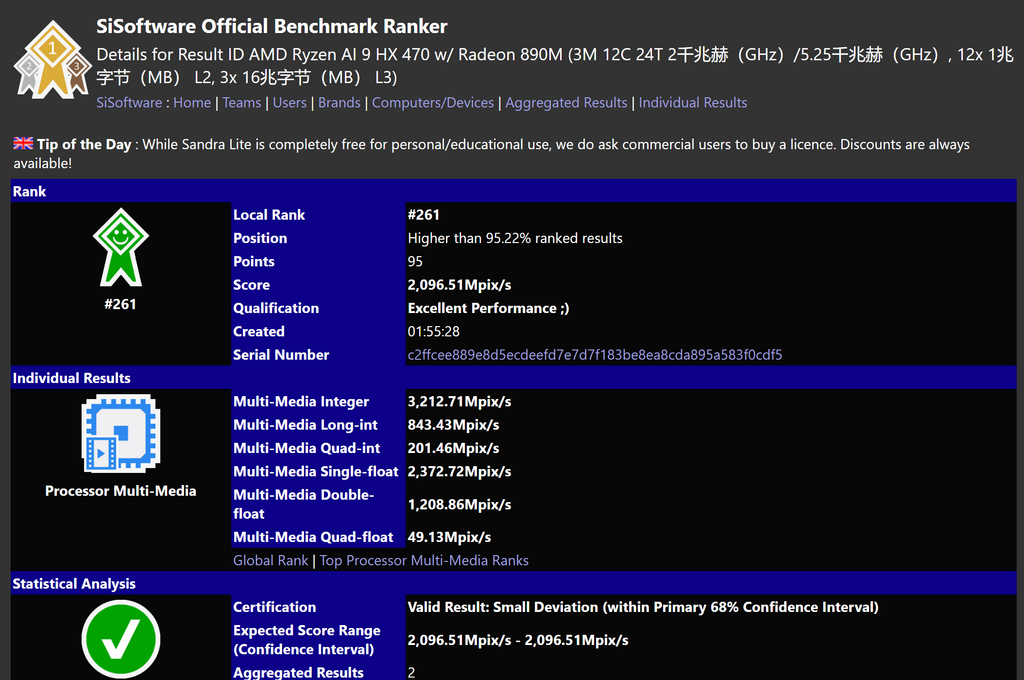
Task: View Top Processor Multi-Media Ranks
Action: (x=424, y=561)
